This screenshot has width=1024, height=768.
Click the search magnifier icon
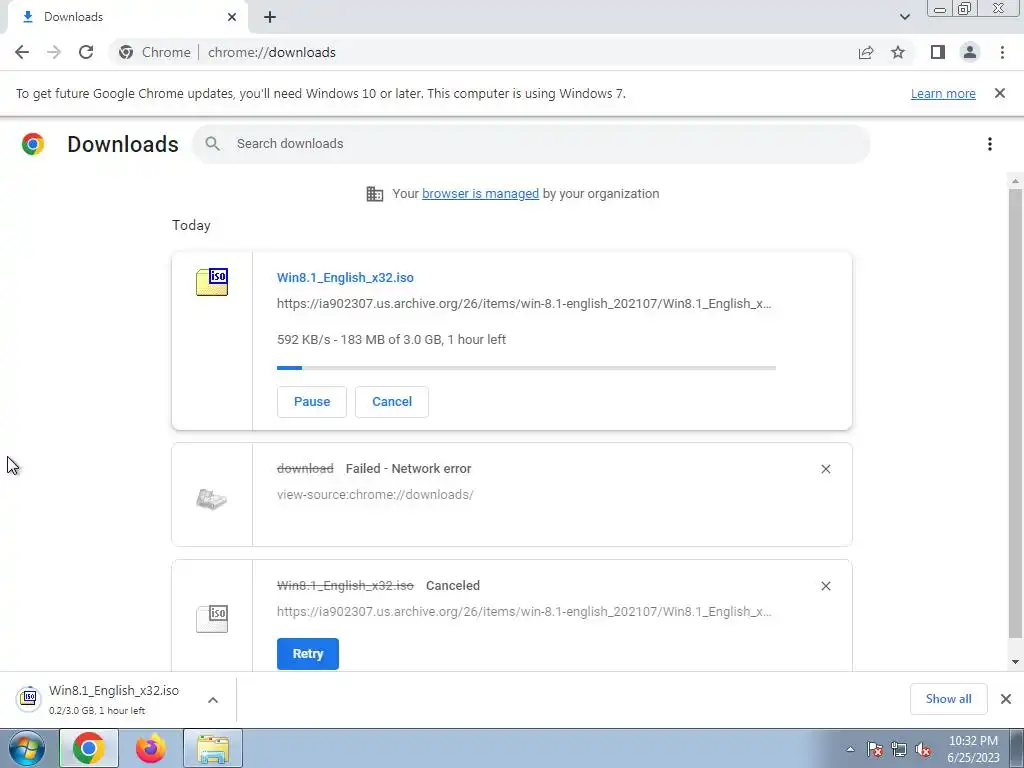tap(212, 144)
